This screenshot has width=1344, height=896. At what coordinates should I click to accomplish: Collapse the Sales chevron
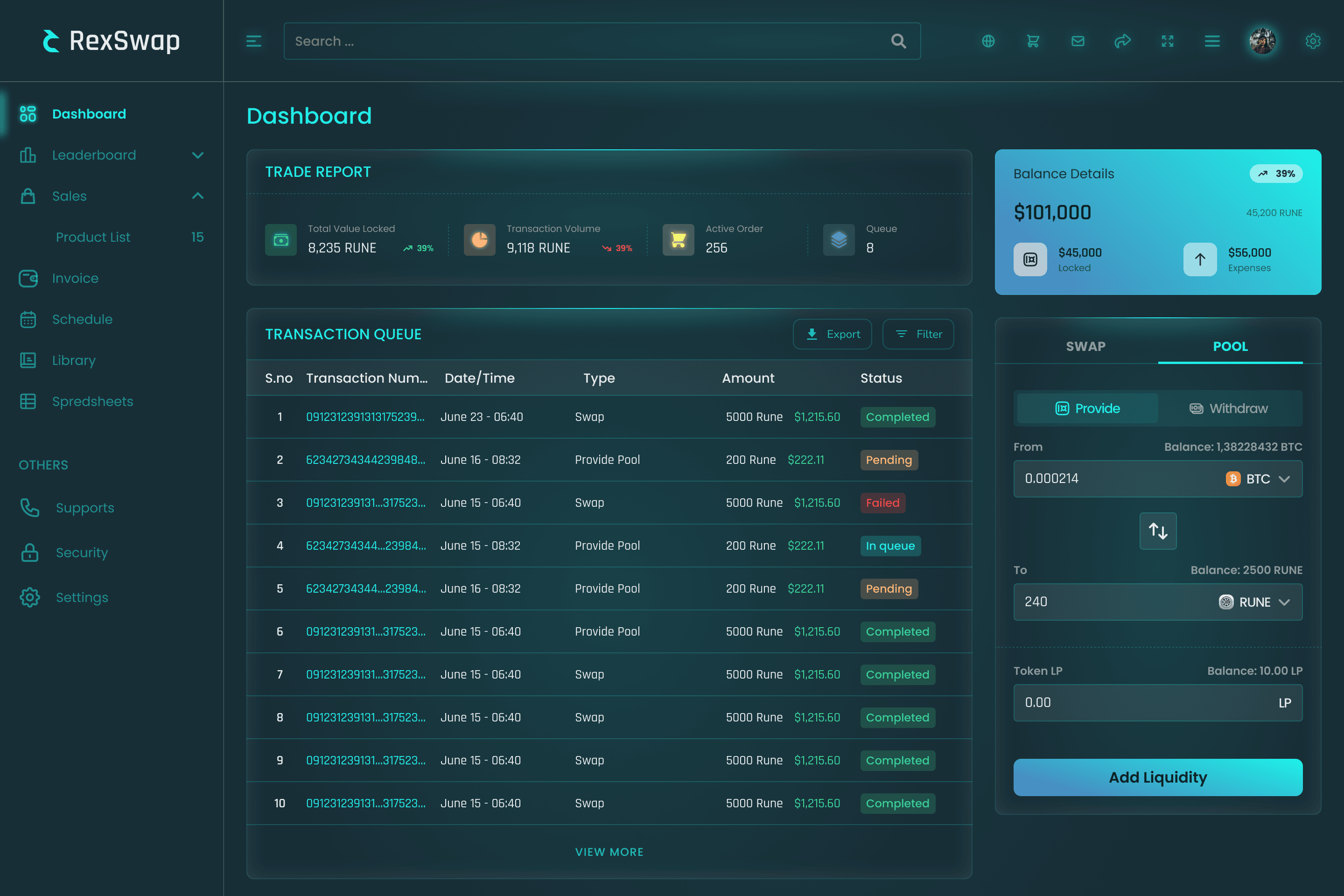198,196
